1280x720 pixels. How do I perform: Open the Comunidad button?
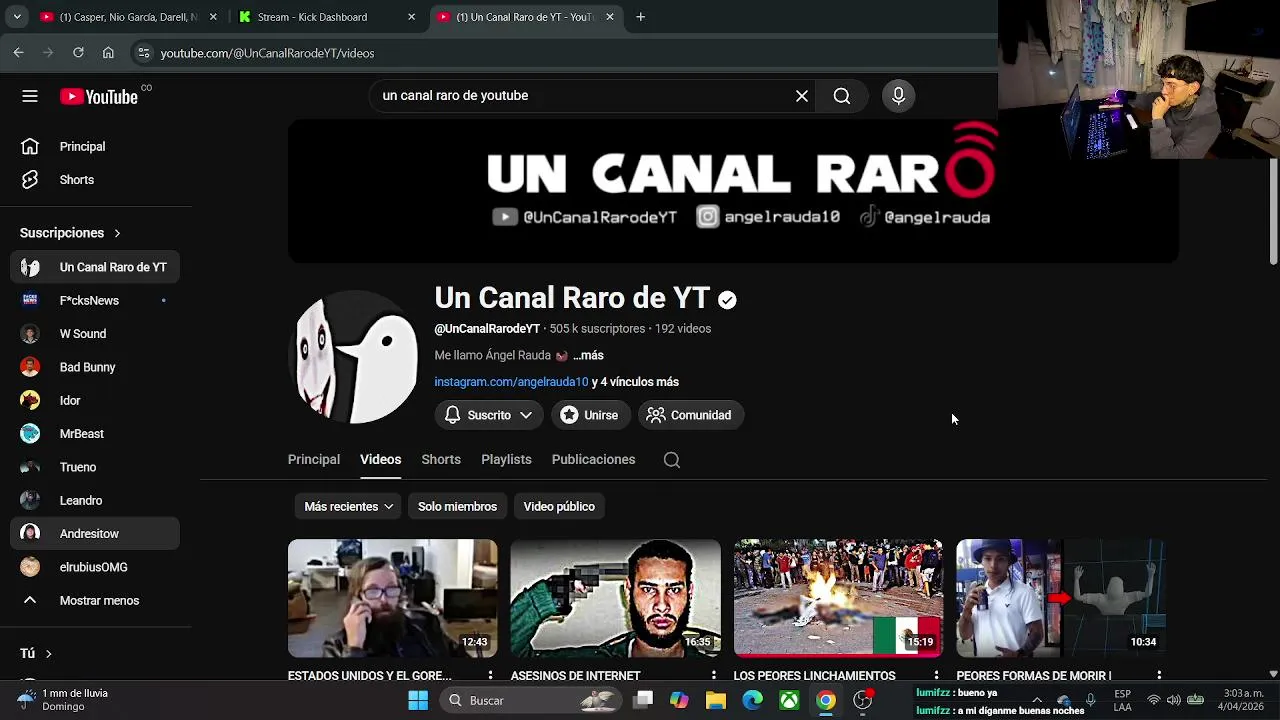pyautogui.click(x=690, y=415)
